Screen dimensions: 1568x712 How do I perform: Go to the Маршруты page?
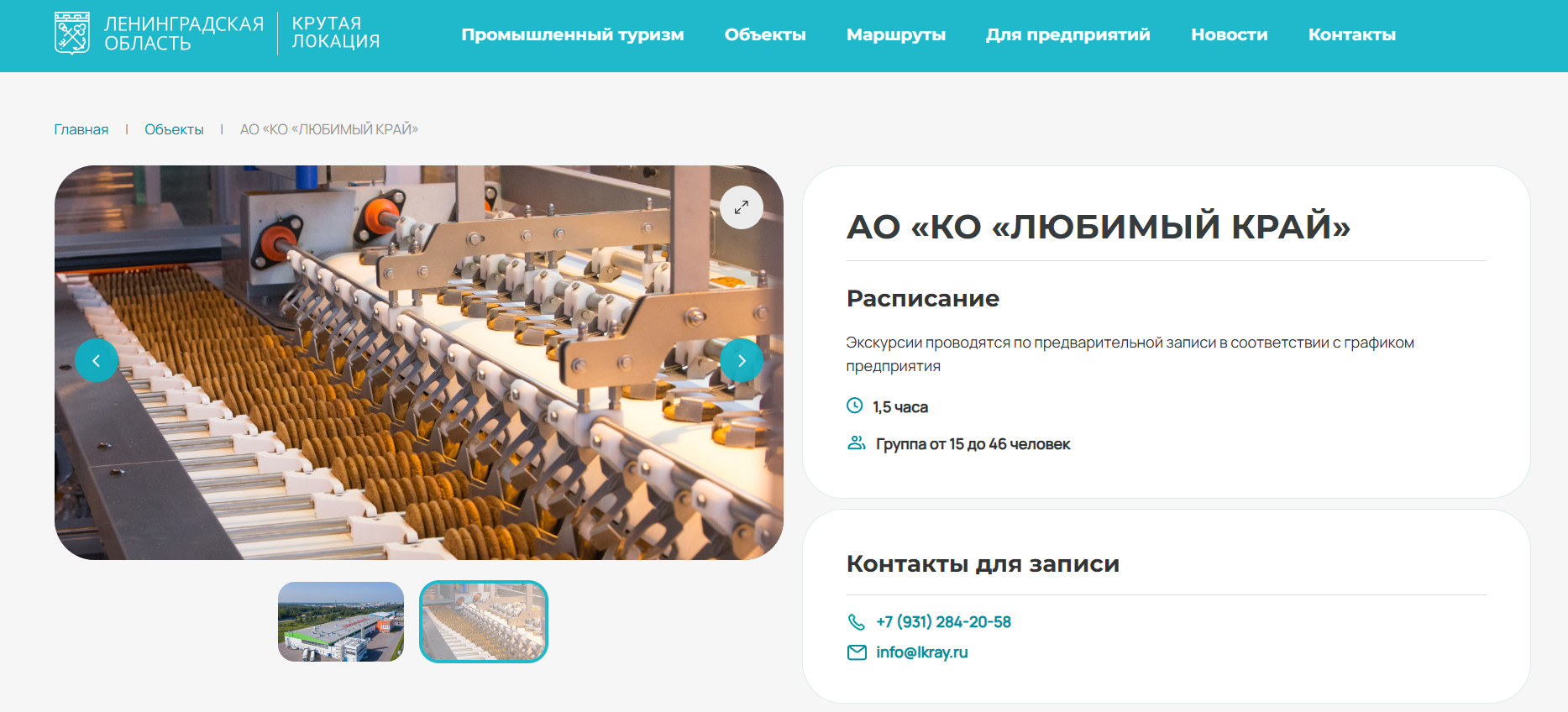click(x=895, y=35)
